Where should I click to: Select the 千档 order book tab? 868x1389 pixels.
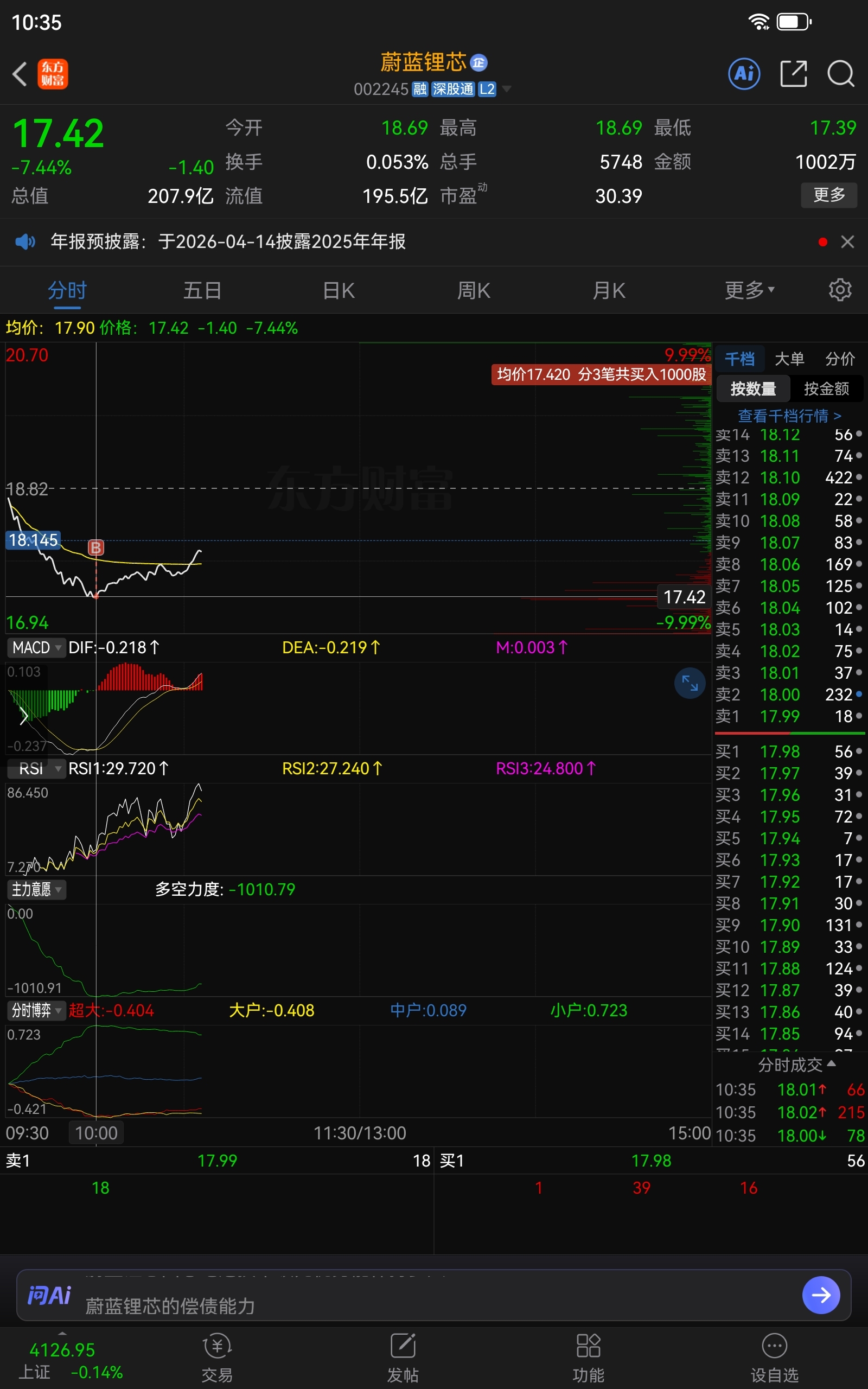[x=739, y=359]
